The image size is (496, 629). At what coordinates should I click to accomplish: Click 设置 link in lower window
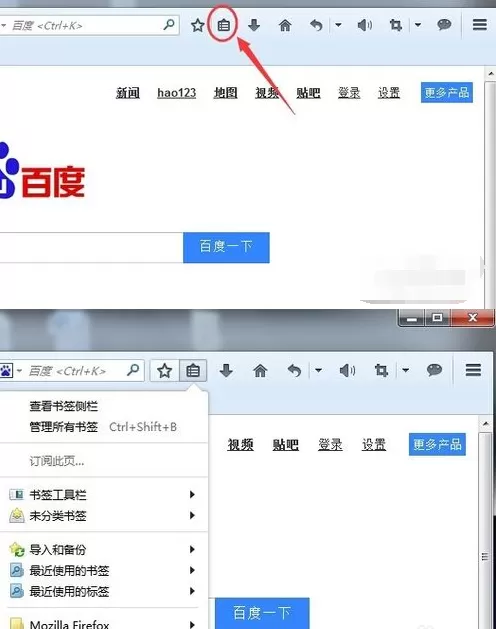[x=374, y=445]
